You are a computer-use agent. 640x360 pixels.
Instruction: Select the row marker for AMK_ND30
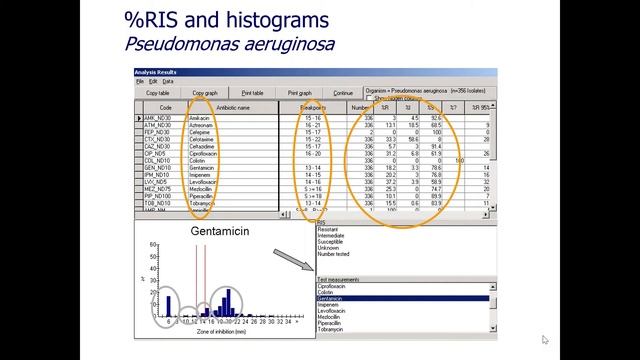tap(139, 118)
